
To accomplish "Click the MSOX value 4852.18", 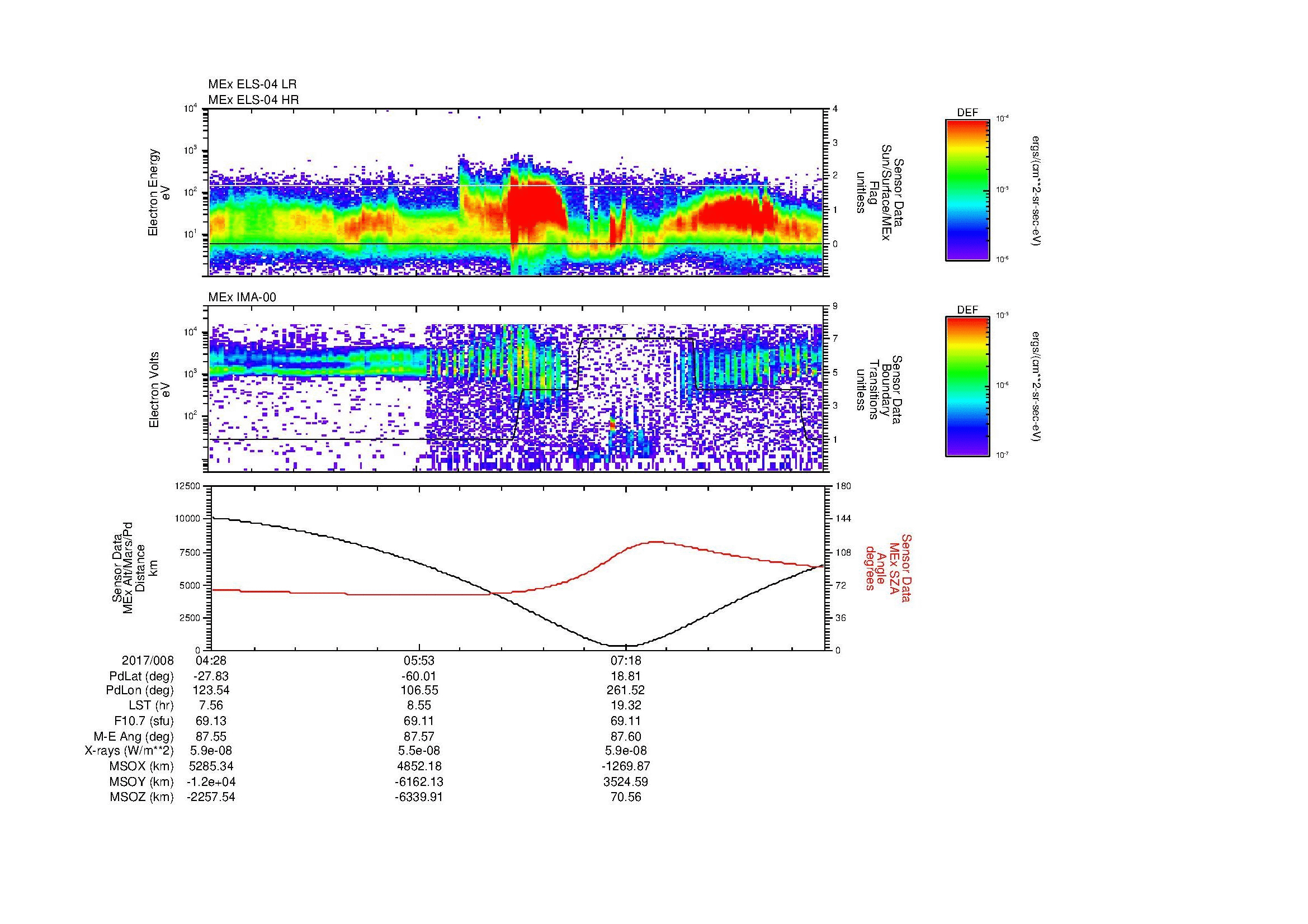I will pos(419,766).
